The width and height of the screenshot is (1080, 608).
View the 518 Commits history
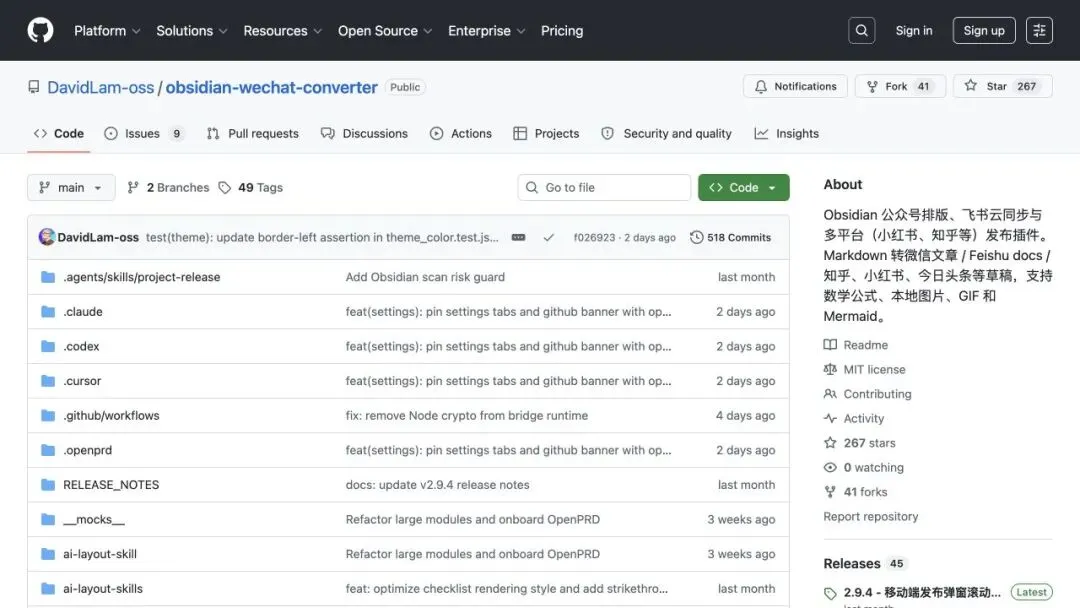(x=730, y=238)
